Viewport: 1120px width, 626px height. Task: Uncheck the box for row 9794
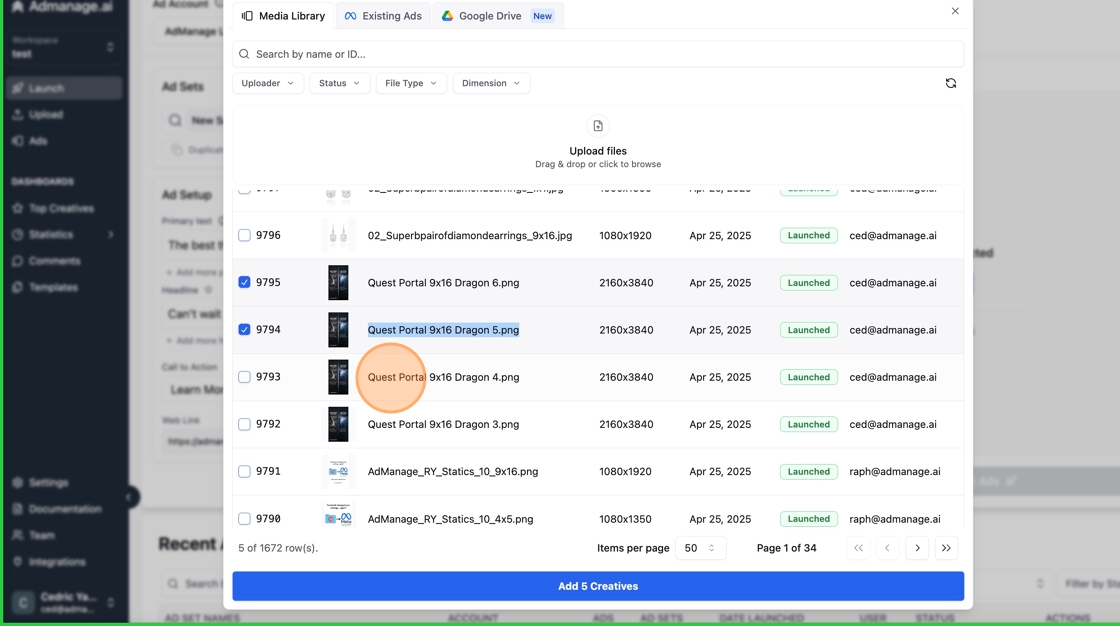(x=244, y=329)
